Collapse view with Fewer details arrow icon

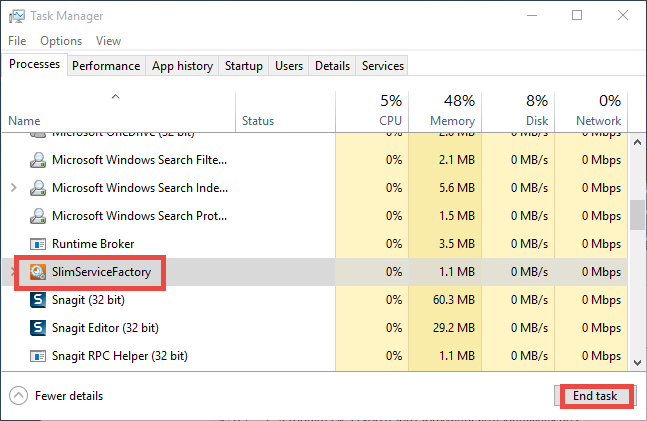(19, 396)
